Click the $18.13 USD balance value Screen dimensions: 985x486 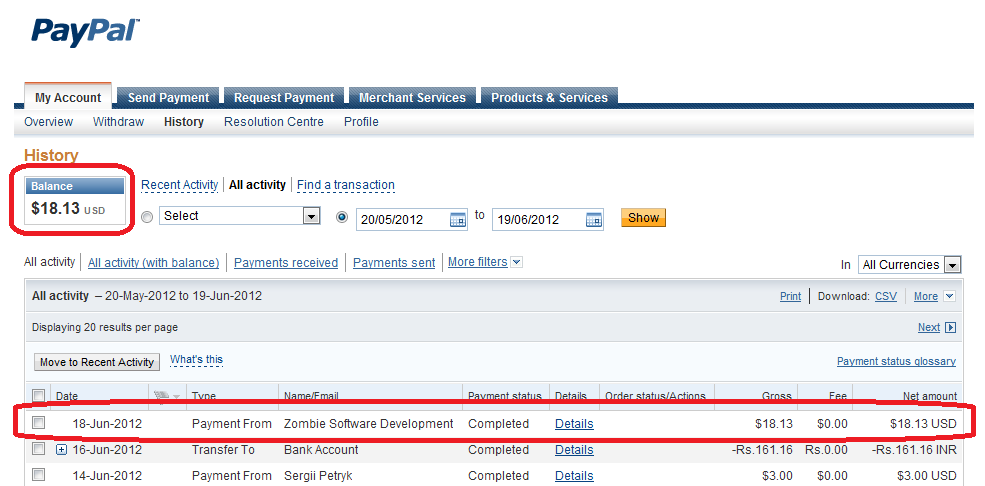[68, 209]
